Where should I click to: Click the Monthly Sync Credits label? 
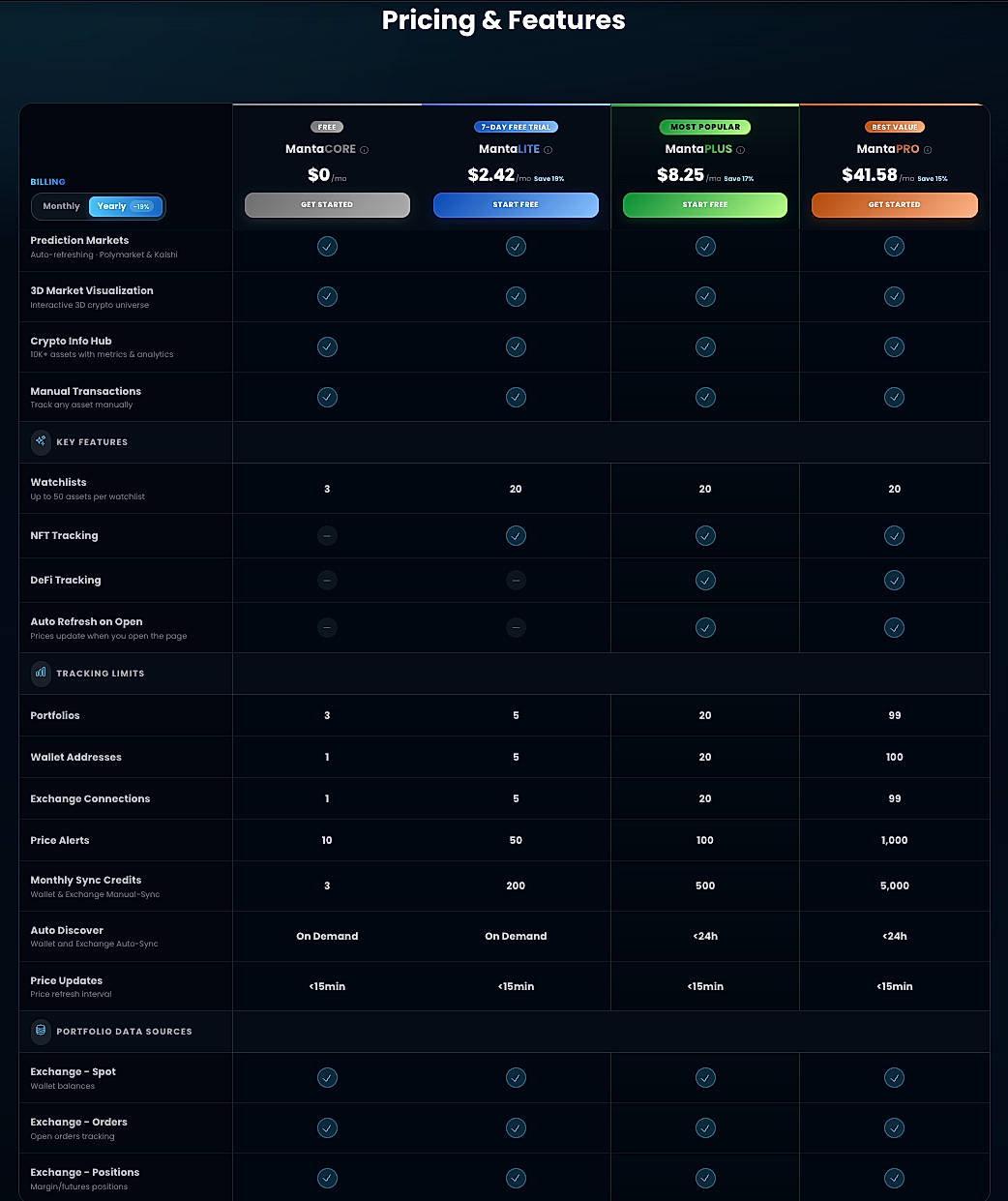pos(86,880)
